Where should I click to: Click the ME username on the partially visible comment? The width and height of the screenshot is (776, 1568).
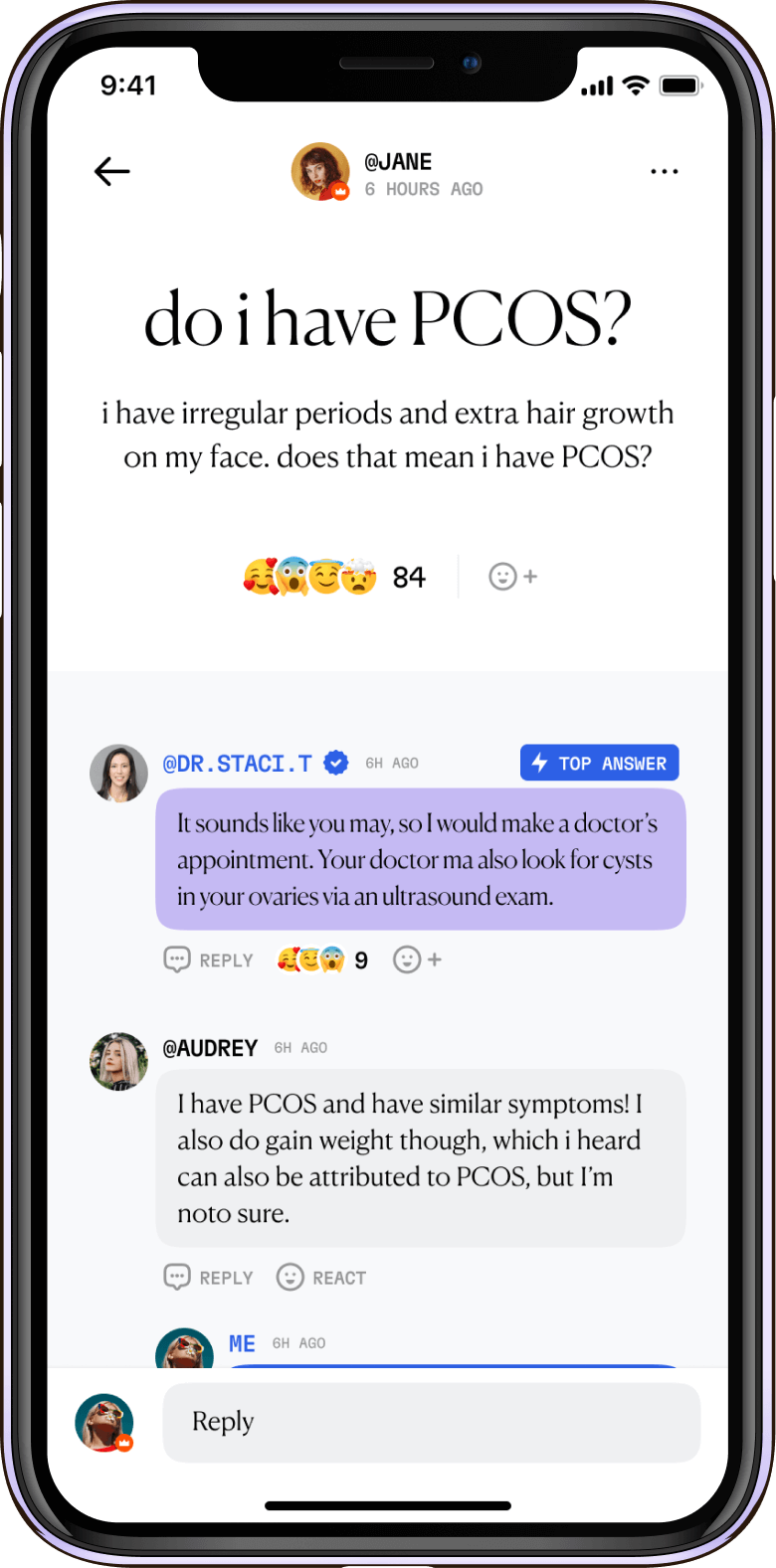tap(242, 1343)
